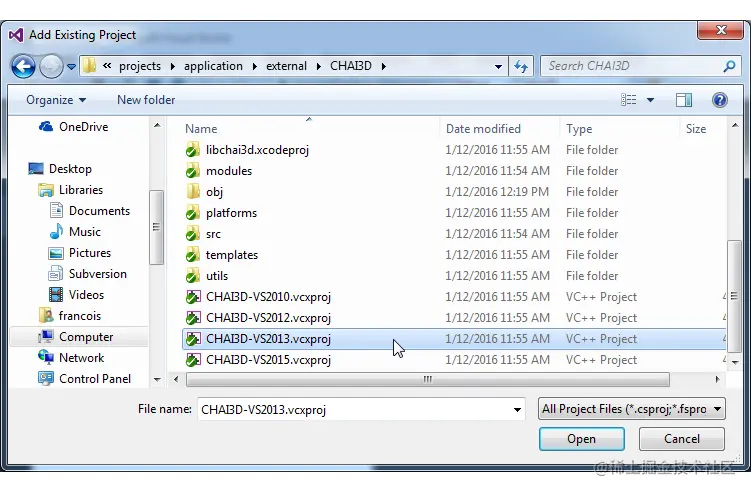Click the Open button

pyautogui.click(x=581, y=439)
